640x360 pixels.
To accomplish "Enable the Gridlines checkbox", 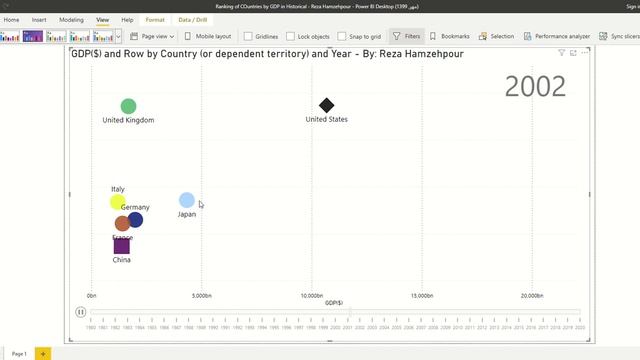I will (x=248, y=36).
